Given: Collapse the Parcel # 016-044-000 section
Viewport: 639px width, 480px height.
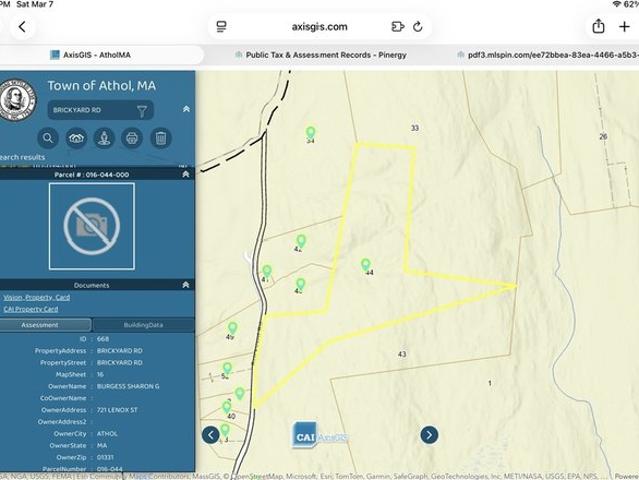Looking at the screenshot, I should (x=185, y=174).
